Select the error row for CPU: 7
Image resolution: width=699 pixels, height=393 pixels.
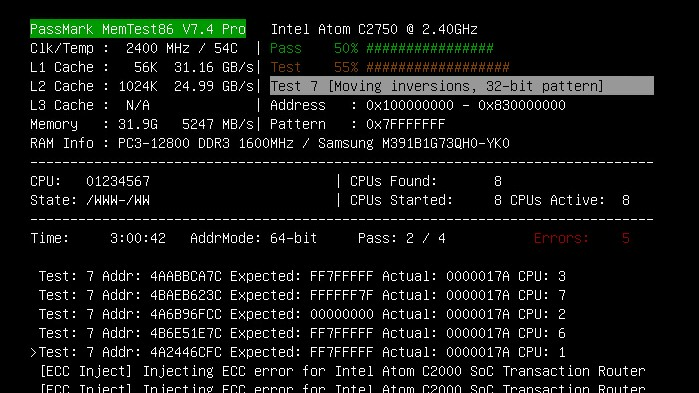click(302, 295)
